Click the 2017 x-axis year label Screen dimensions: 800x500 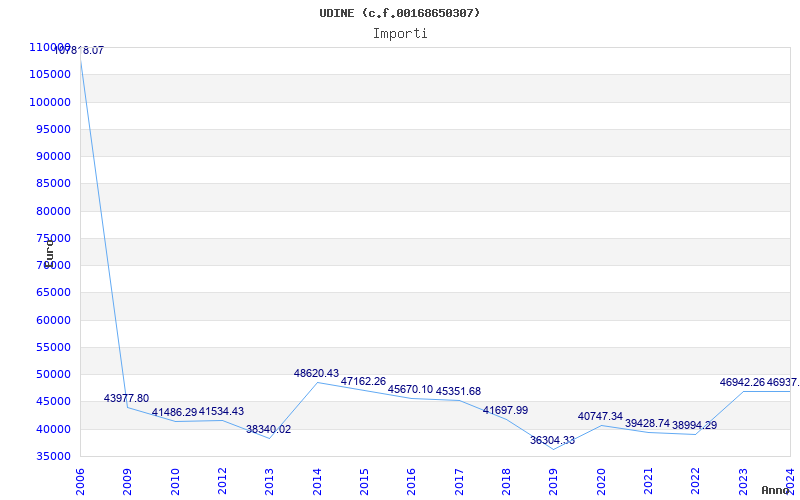[459, 482]
